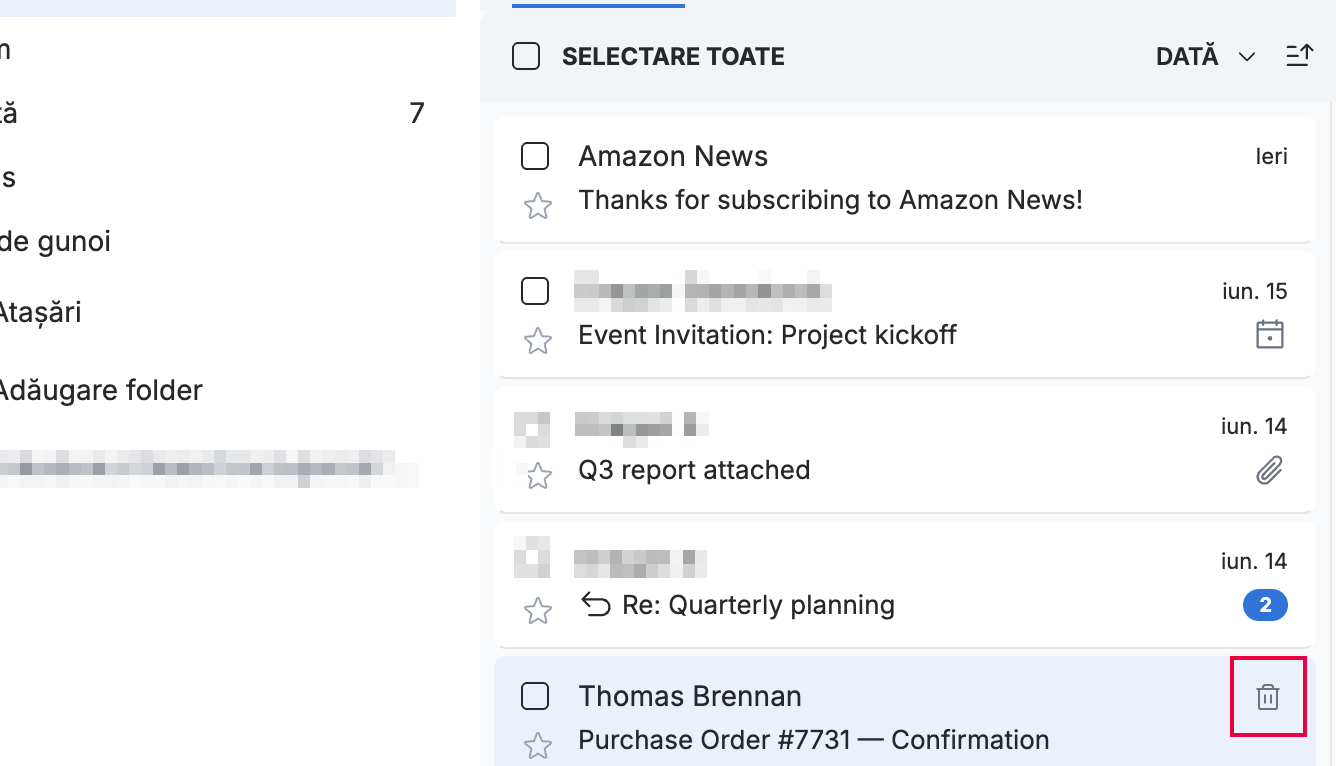The image size is (1336, 766).
Task: Open the Atașări item in sidebar
Action: tap(41, 313)
